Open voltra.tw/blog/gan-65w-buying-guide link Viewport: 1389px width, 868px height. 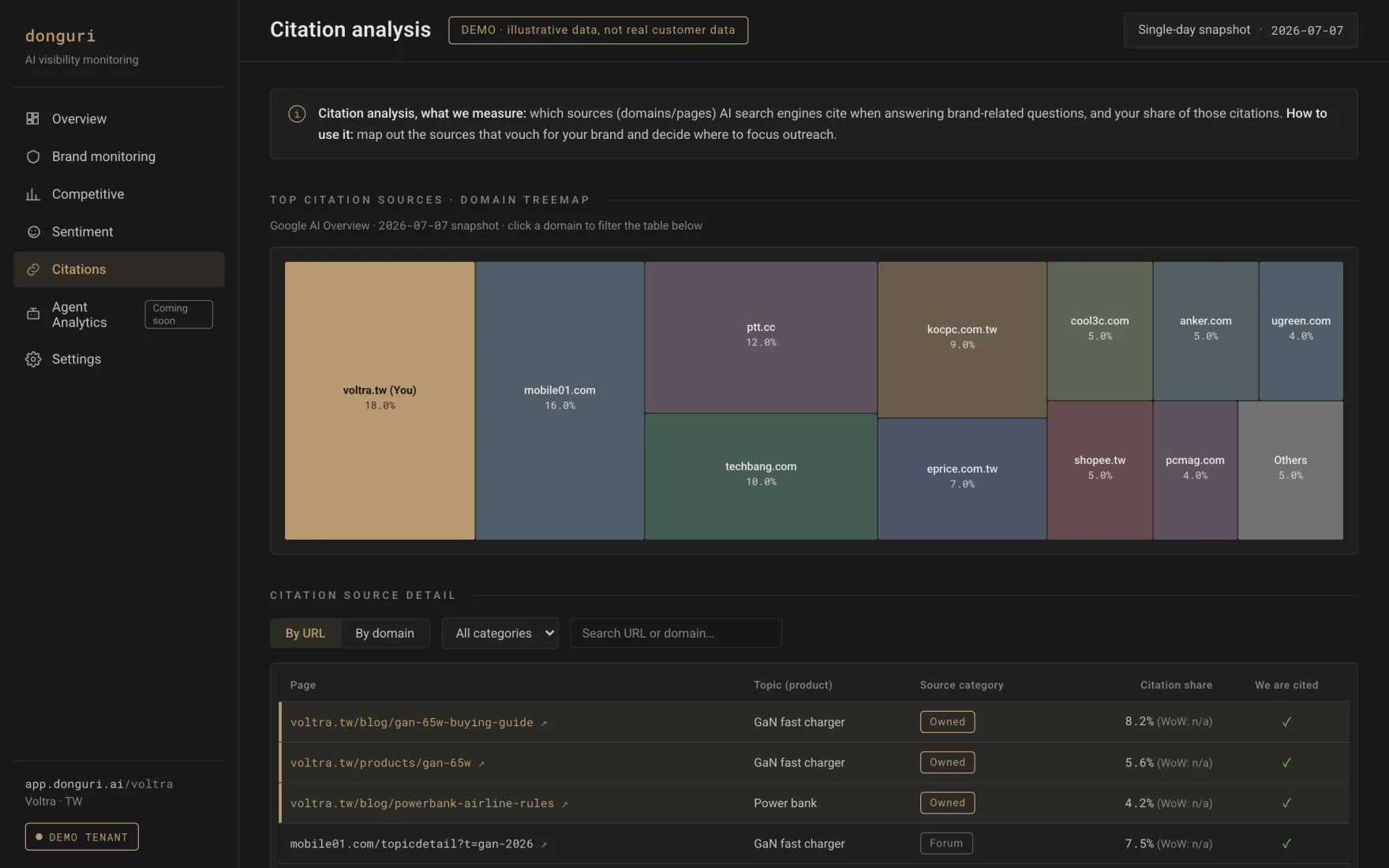pos(411,723)
